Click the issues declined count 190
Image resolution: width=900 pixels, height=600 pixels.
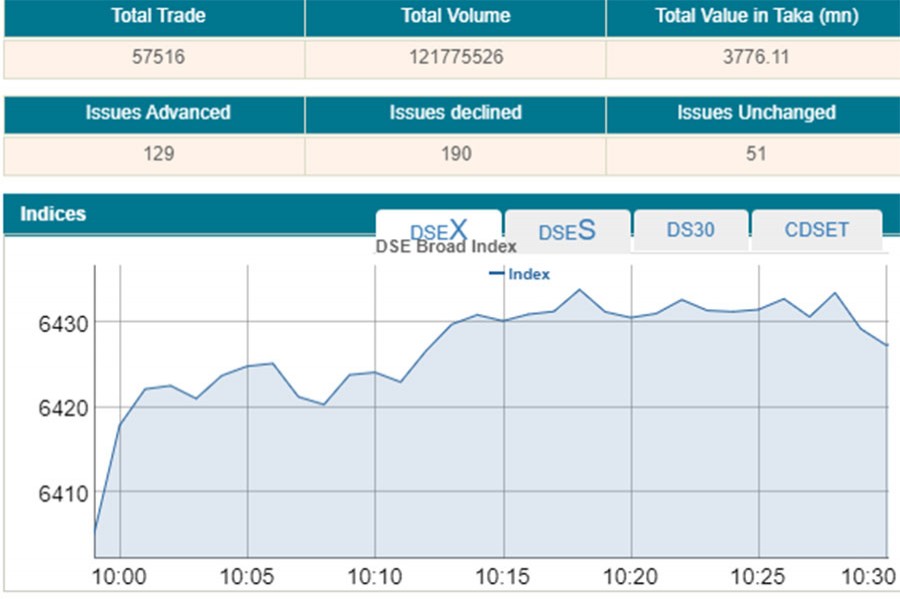[x=455, y=154]
